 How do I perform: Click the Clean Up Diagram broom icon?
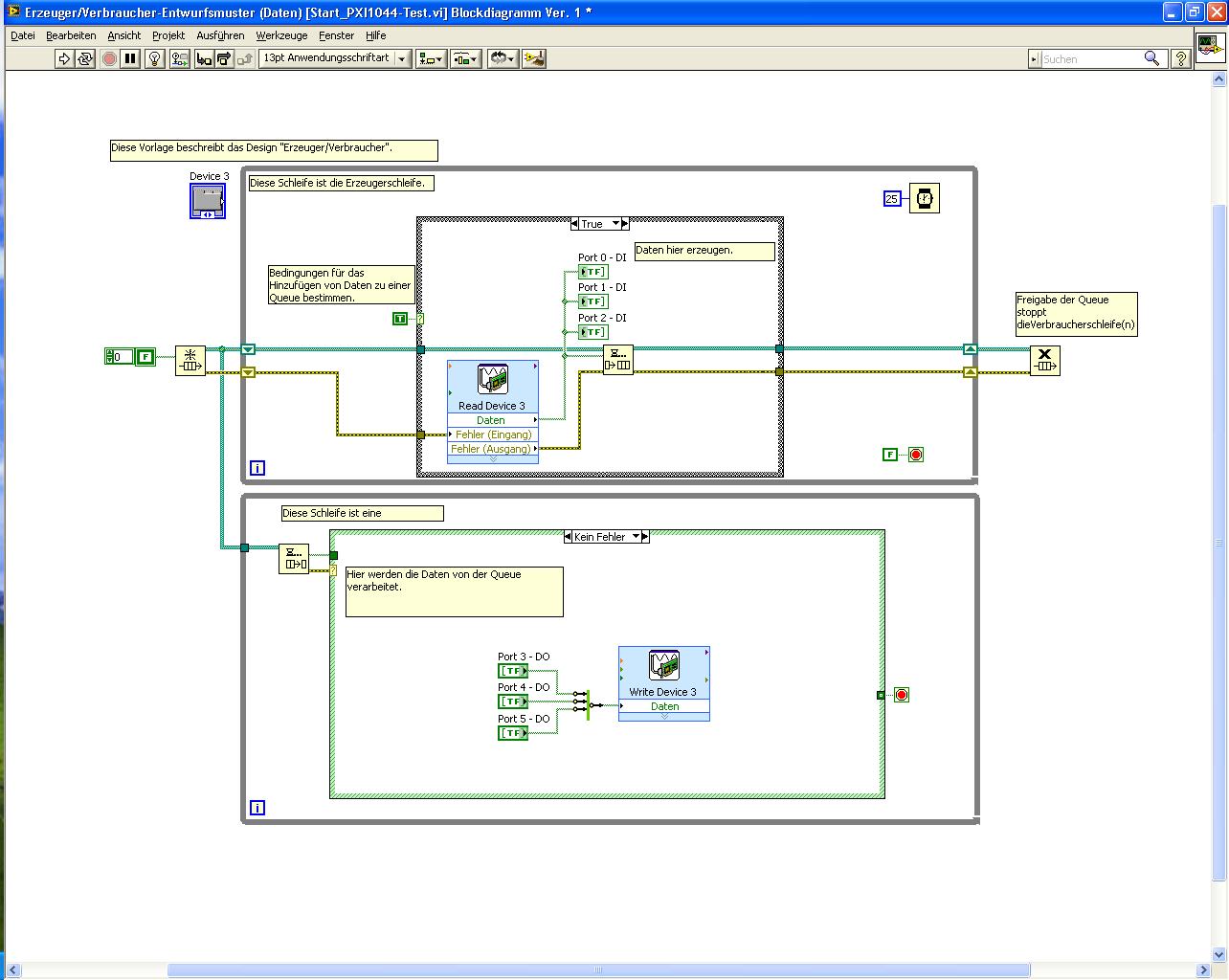(x=534, y=59)
